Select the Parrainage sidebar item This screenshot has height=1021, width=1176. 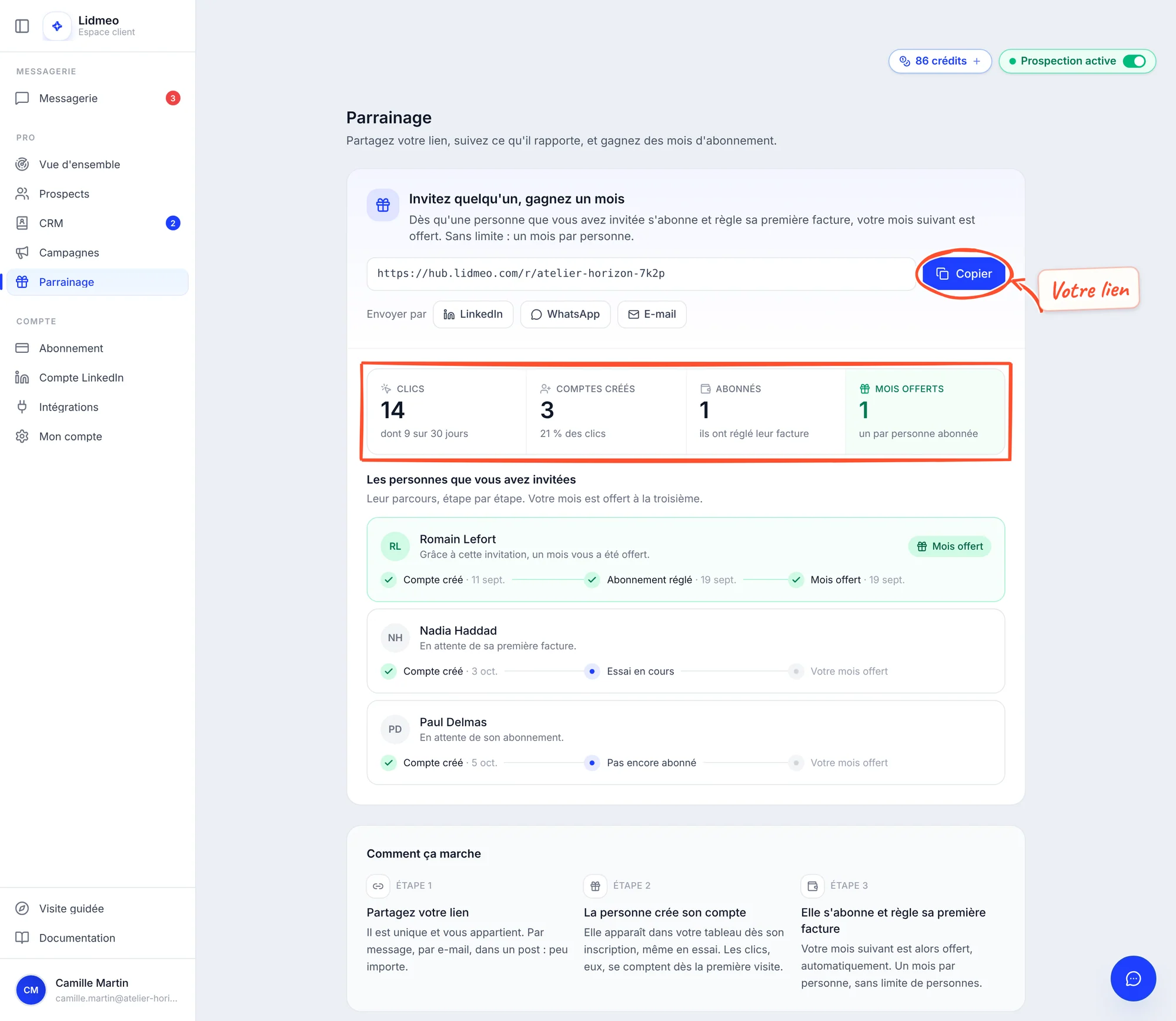pyautogui.click(x=98, y=282)
